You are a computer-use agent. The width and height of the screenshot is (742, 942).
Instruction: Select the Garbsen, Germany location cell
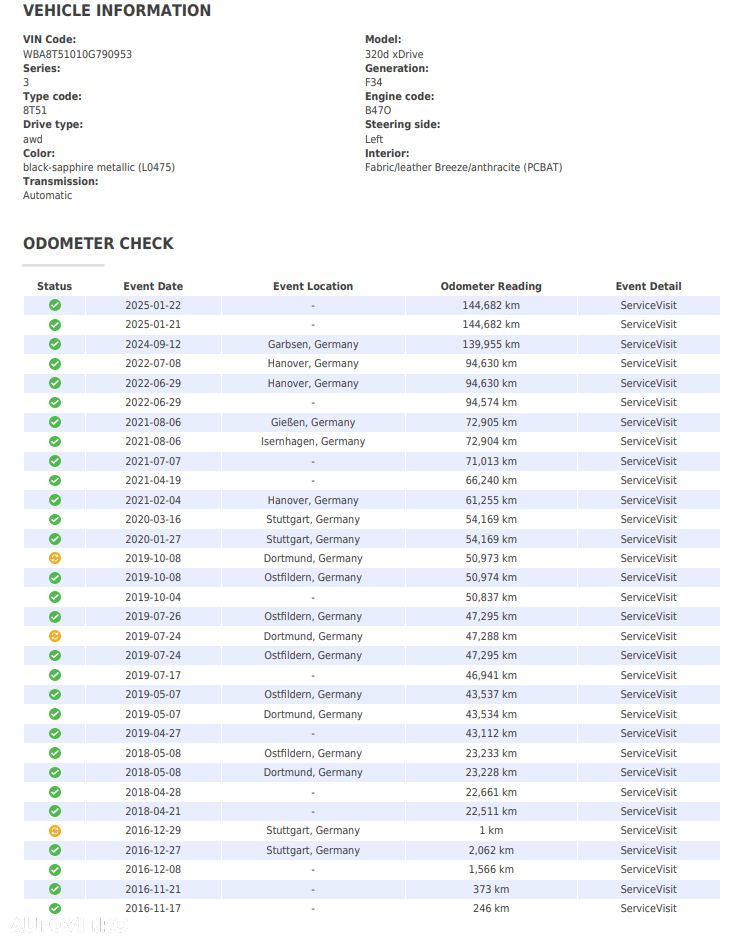pos(313,344)
